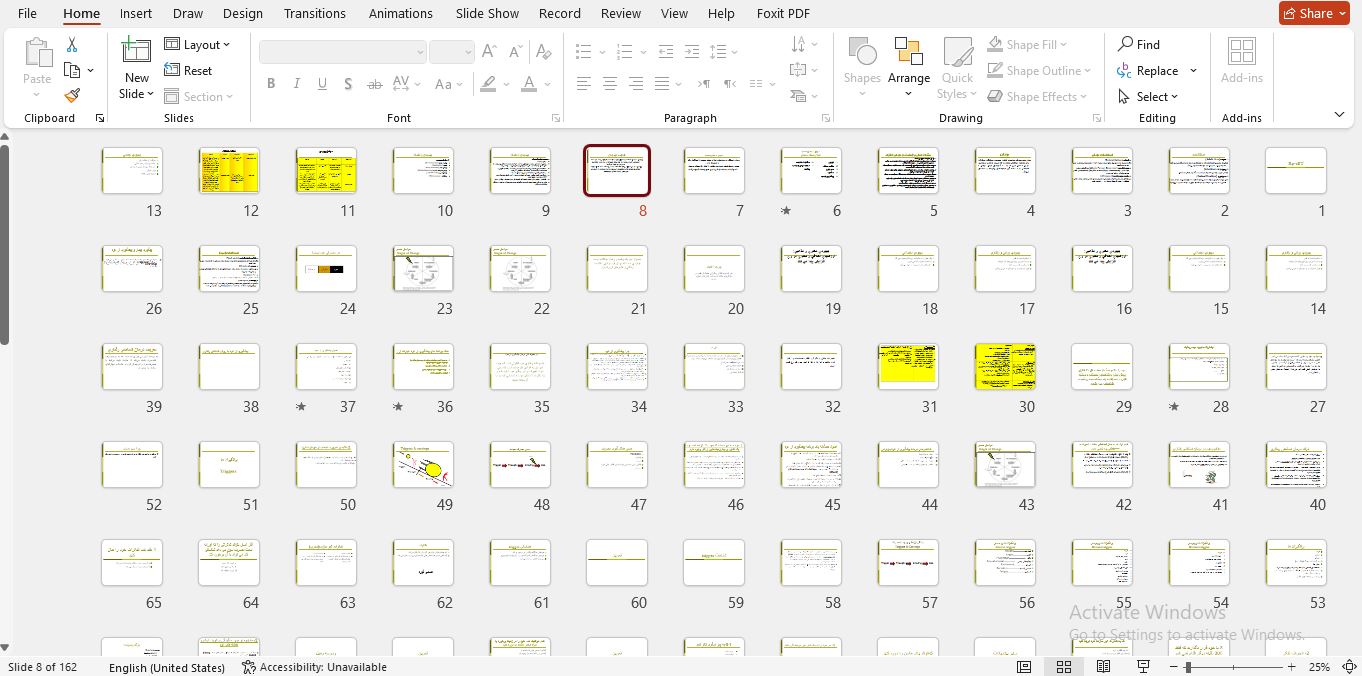Click the Section button
The image size is (1362, 676).
click(197, 97)
